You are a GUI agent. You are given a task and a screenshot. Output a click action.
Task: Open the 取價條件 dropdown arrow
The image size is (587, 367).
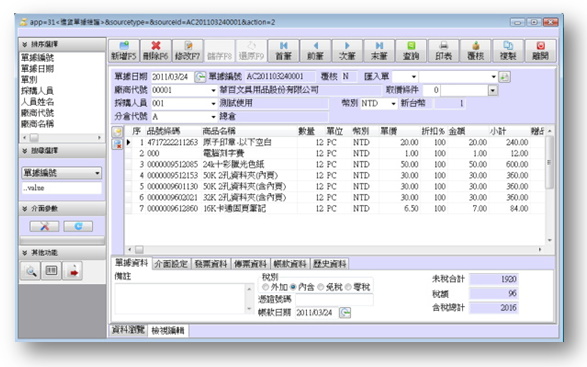click(493, 90)
